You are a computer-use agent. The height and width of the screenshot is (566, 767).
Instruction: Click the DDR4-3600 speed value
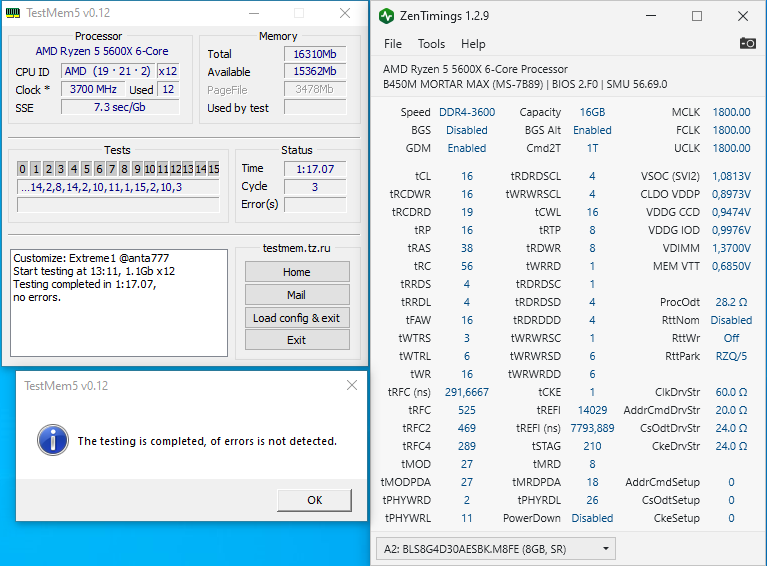pos(467,112)
